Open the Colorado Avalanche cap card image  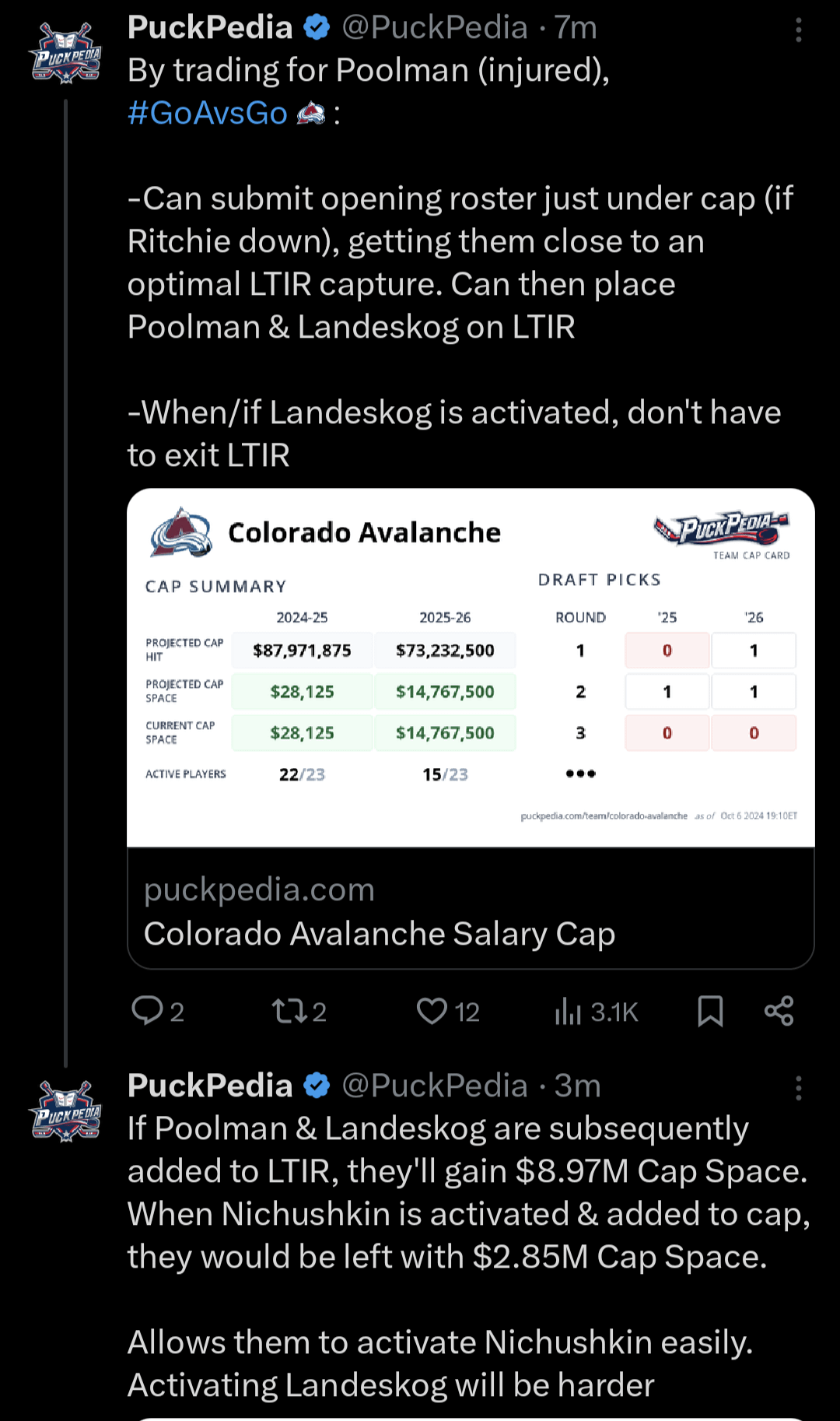click(x=471, y=667)
